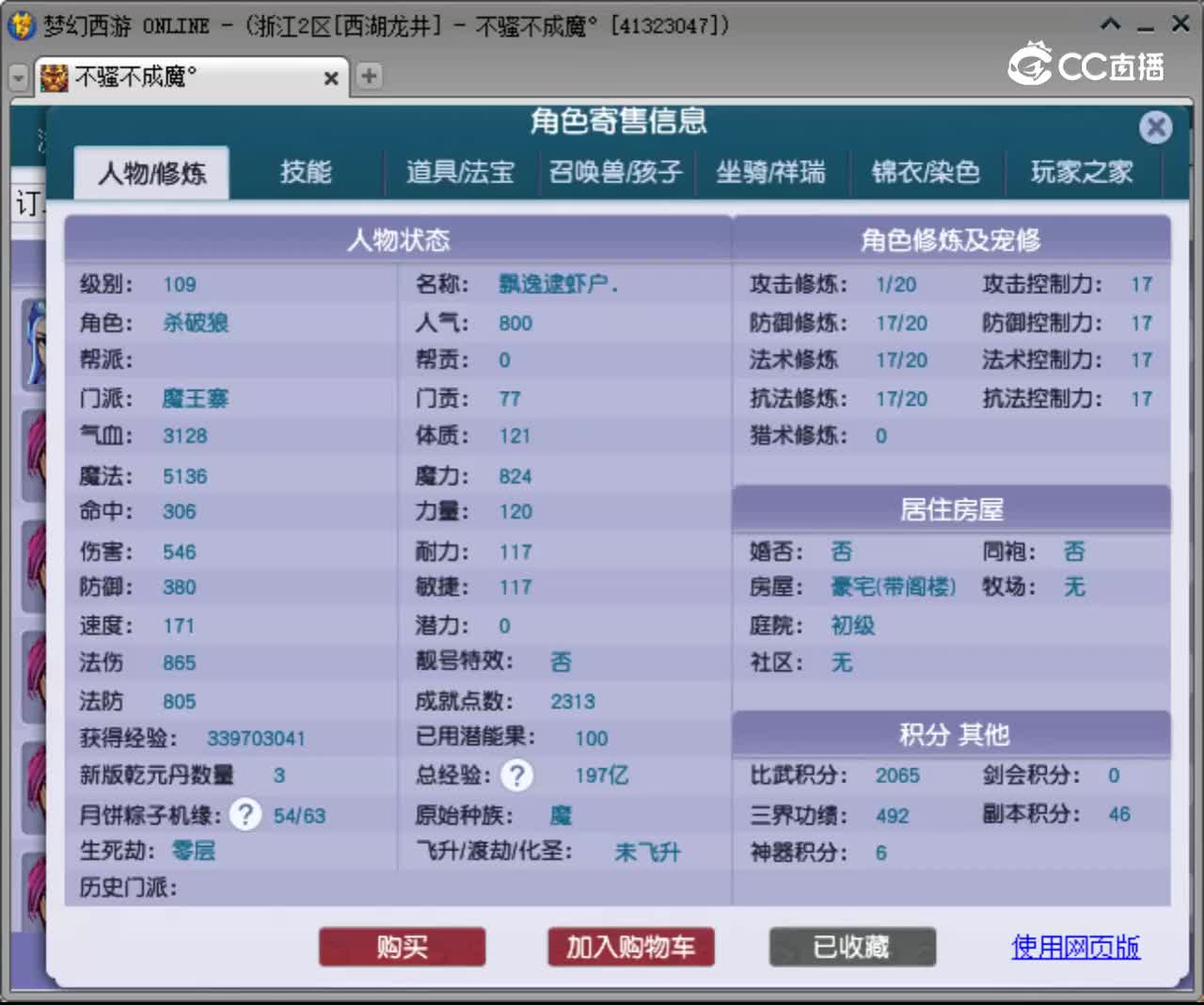Close the 不骚不成魔° tab
The width and height of the screenshot is (1204, 1005).
tap(331, 78)
